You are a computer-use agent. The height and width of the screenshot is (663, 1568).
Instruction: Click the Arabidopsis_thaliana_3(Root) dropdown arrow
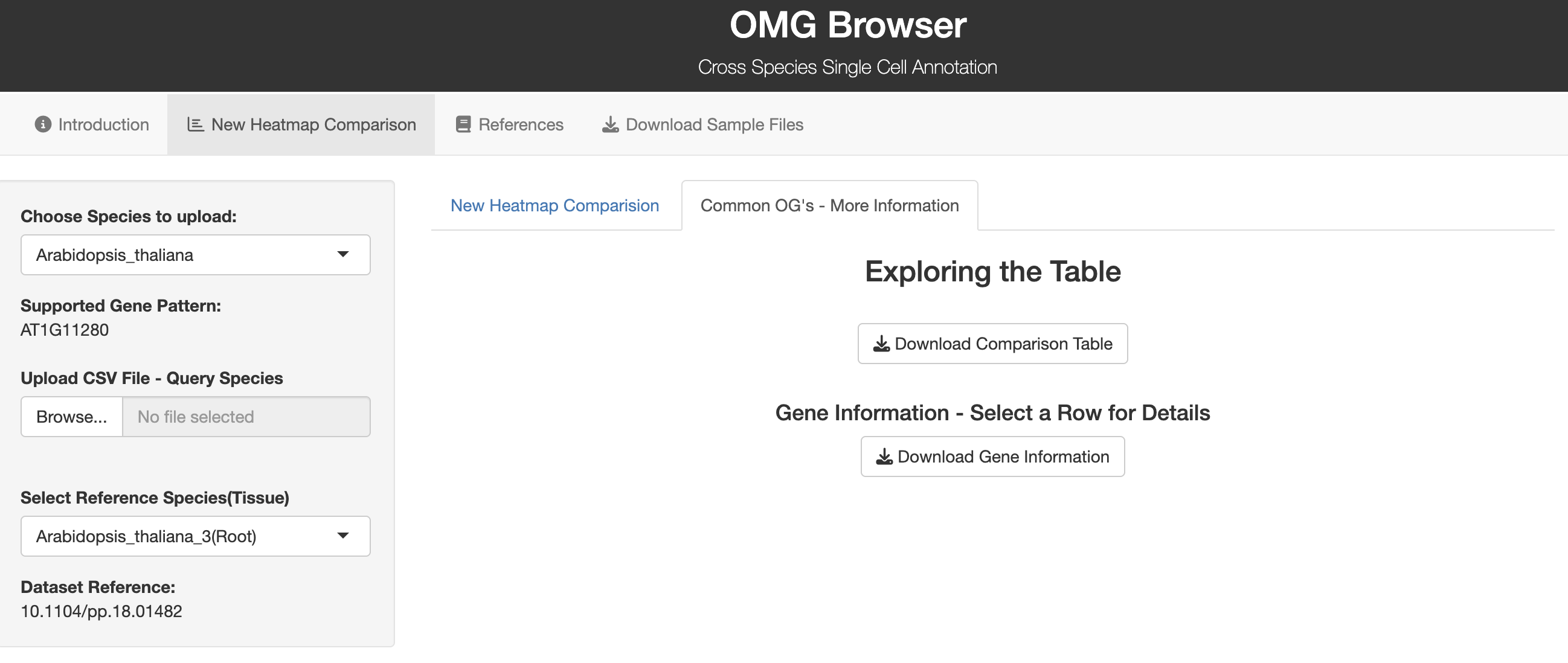(x=344, y=536)
